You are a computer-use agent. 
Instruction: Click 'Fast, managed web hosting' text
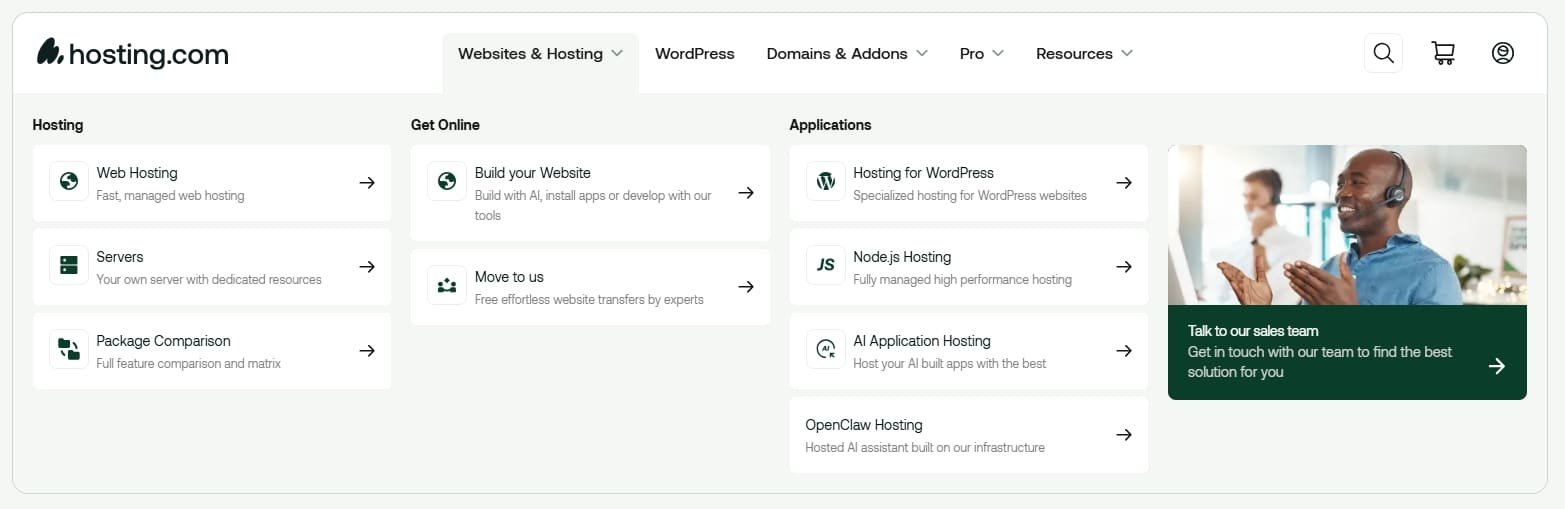(170, 196)
